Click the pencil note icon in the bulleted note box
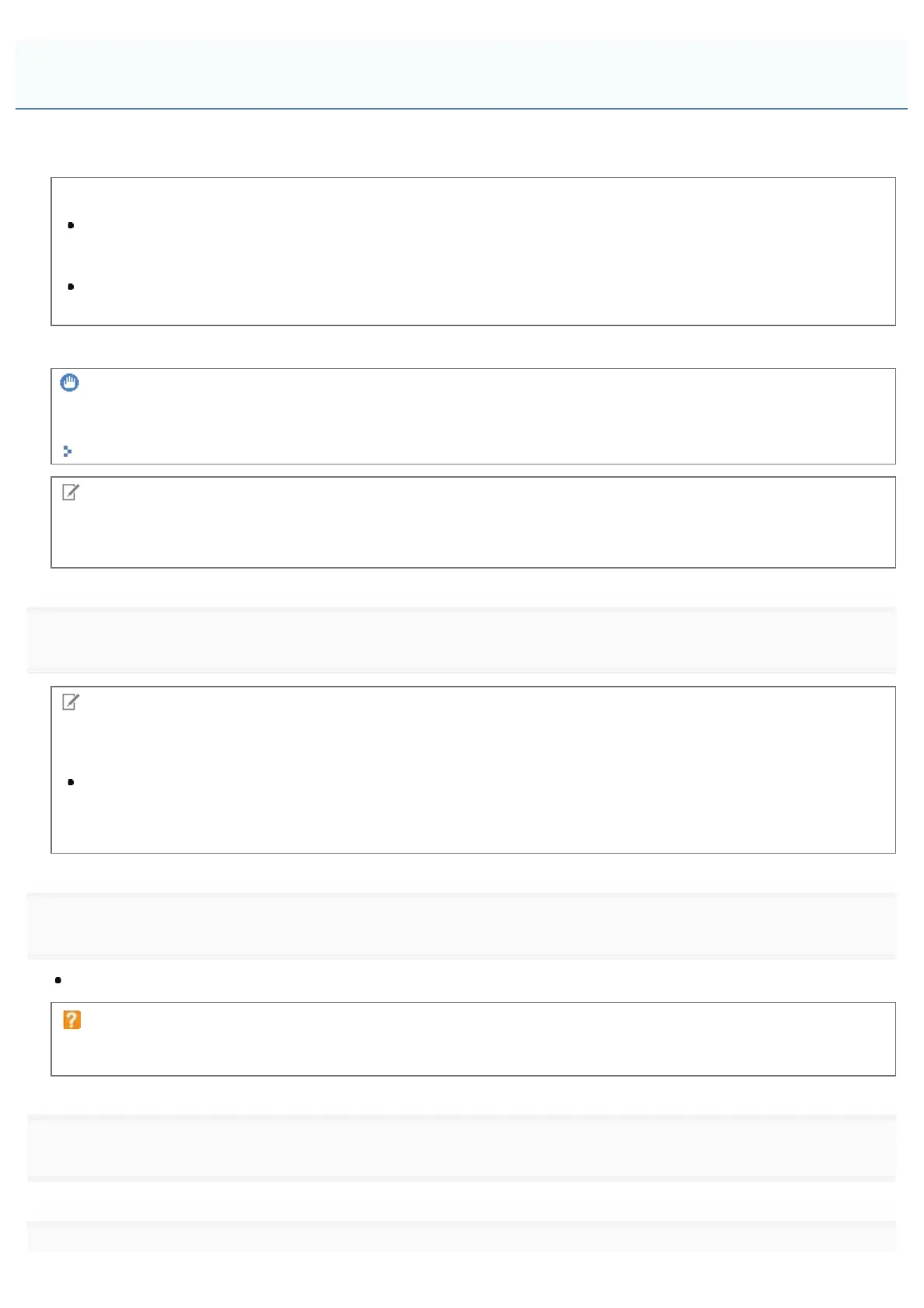Screen dimensions: 924x1308 click(x=70, y=702)
